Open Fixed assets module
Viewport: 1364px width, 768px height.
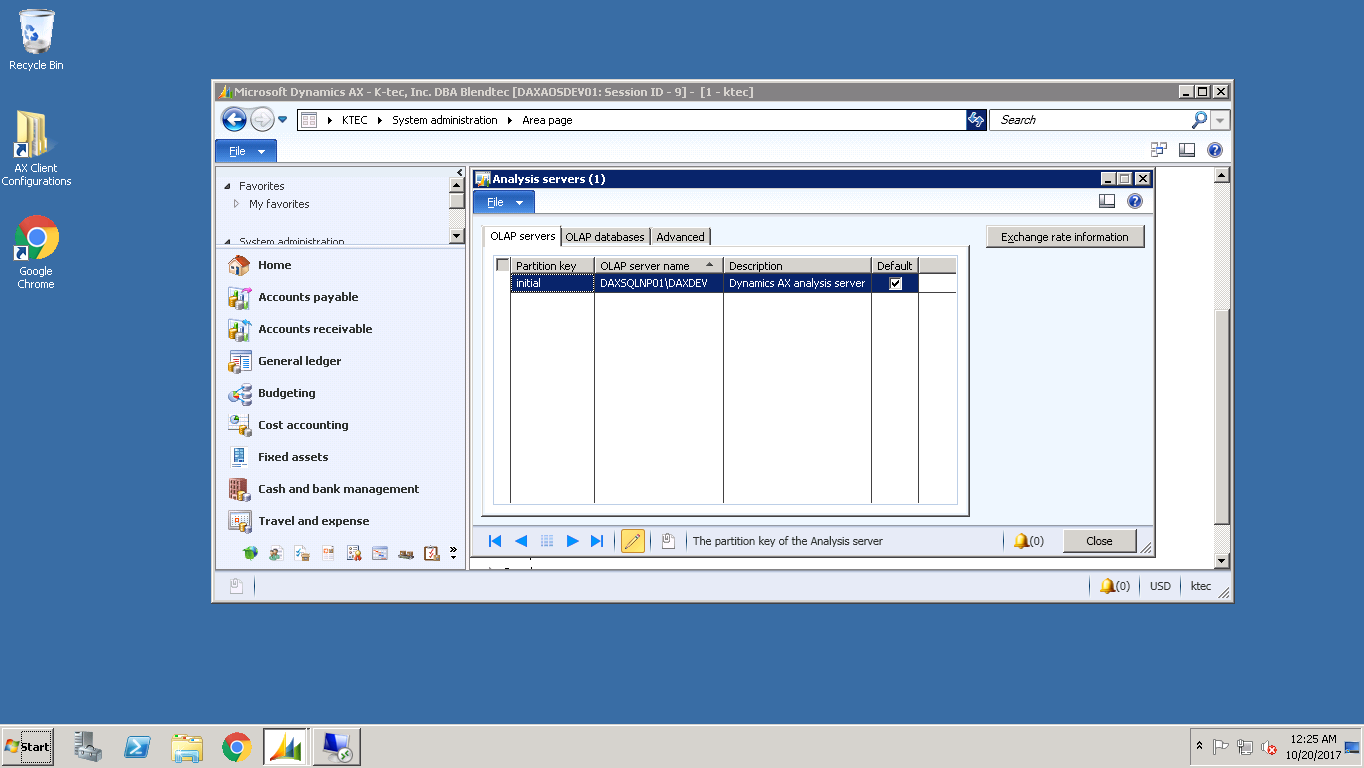292,457
